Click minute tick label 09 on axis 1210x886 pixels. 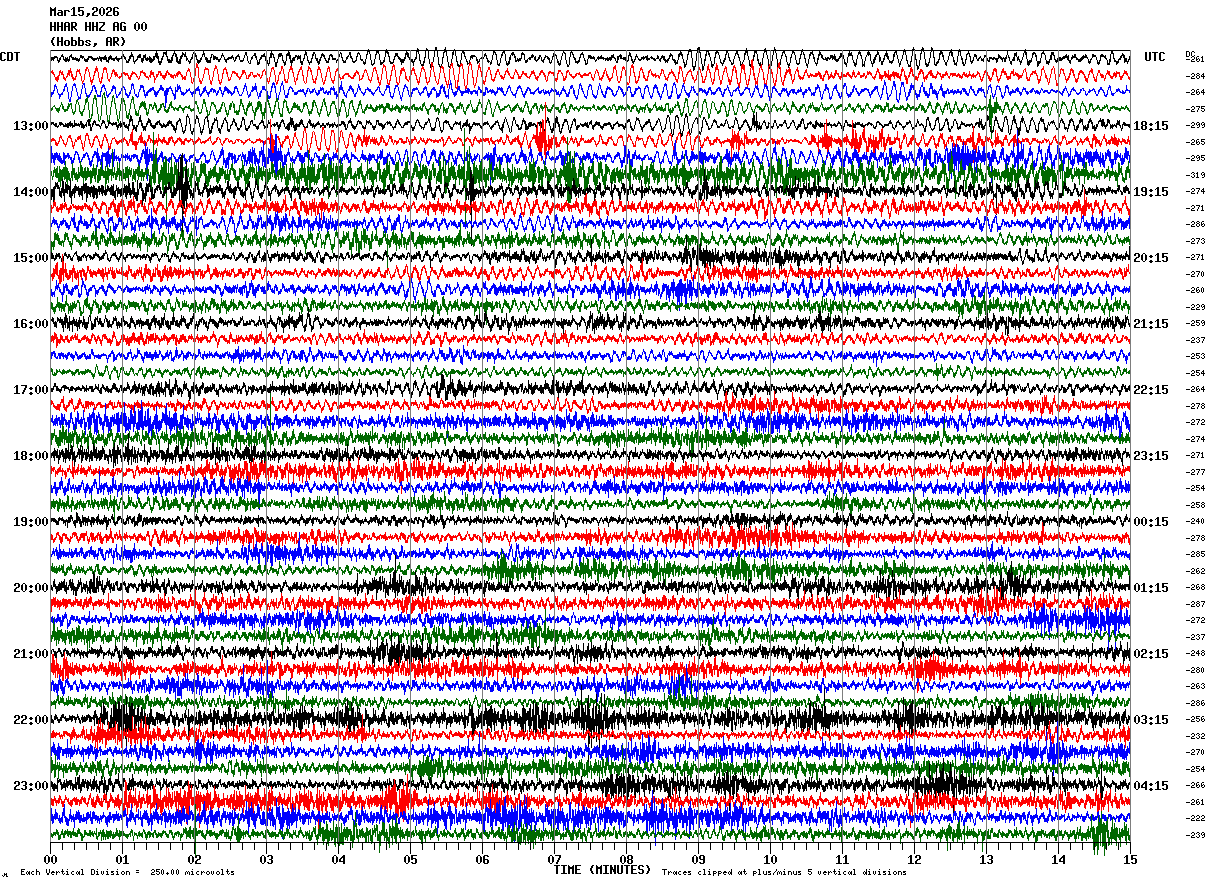698,860
